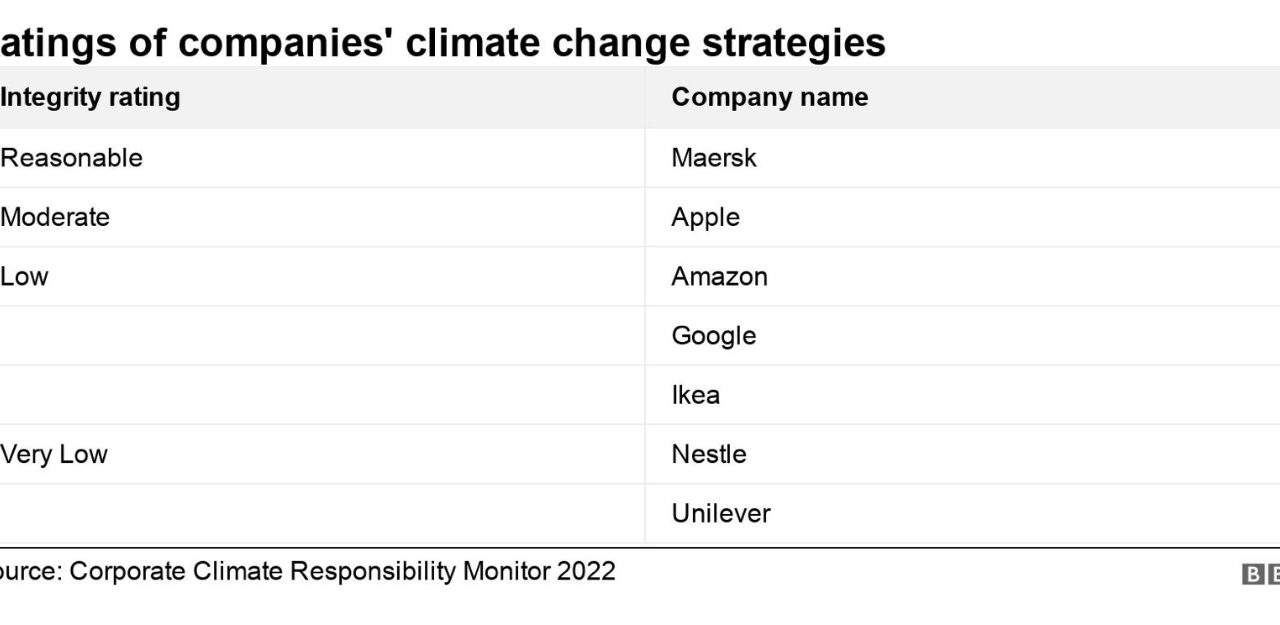The height and width of the screenshot is (625, 1280).
Task: Click the 'Reasonable' rating cell
Action: click(71, 158)
